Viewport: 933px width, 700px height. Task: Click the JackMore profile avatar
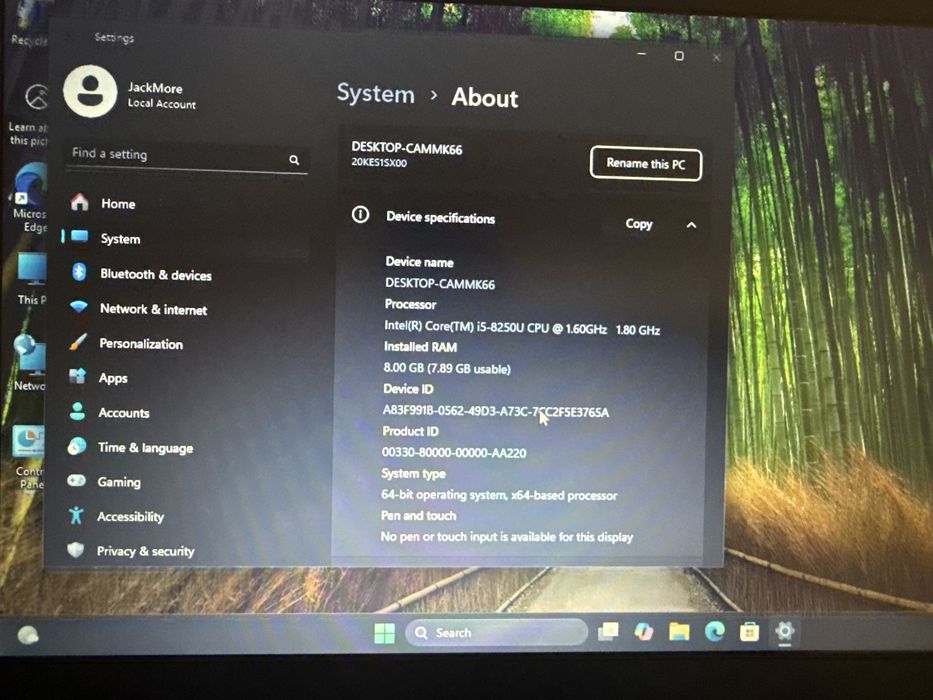(90, 92)
